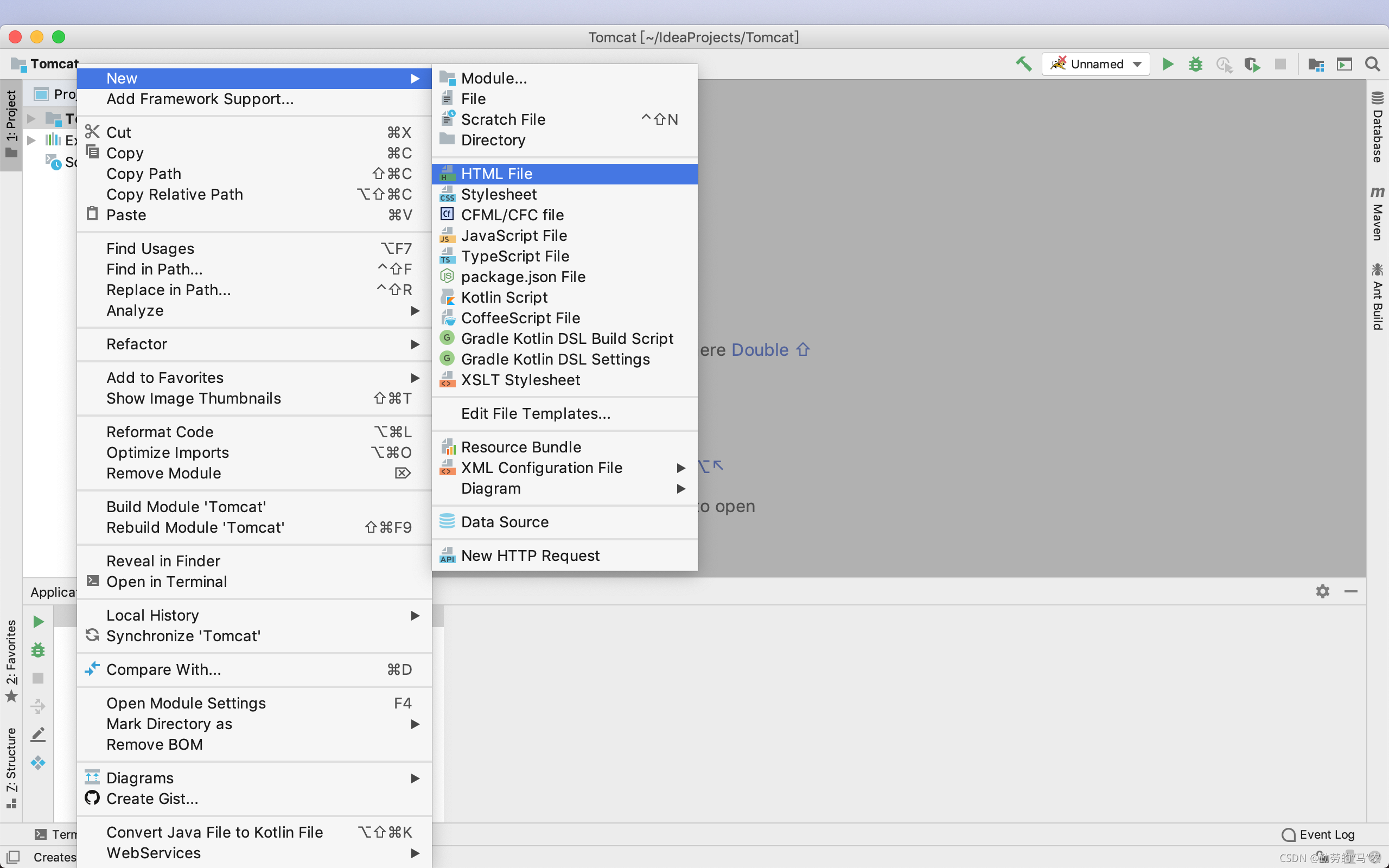Click the edit pencil icon in the bottom panel
The height and width of the screenshot is (868, 1389).
click(38, 734)
